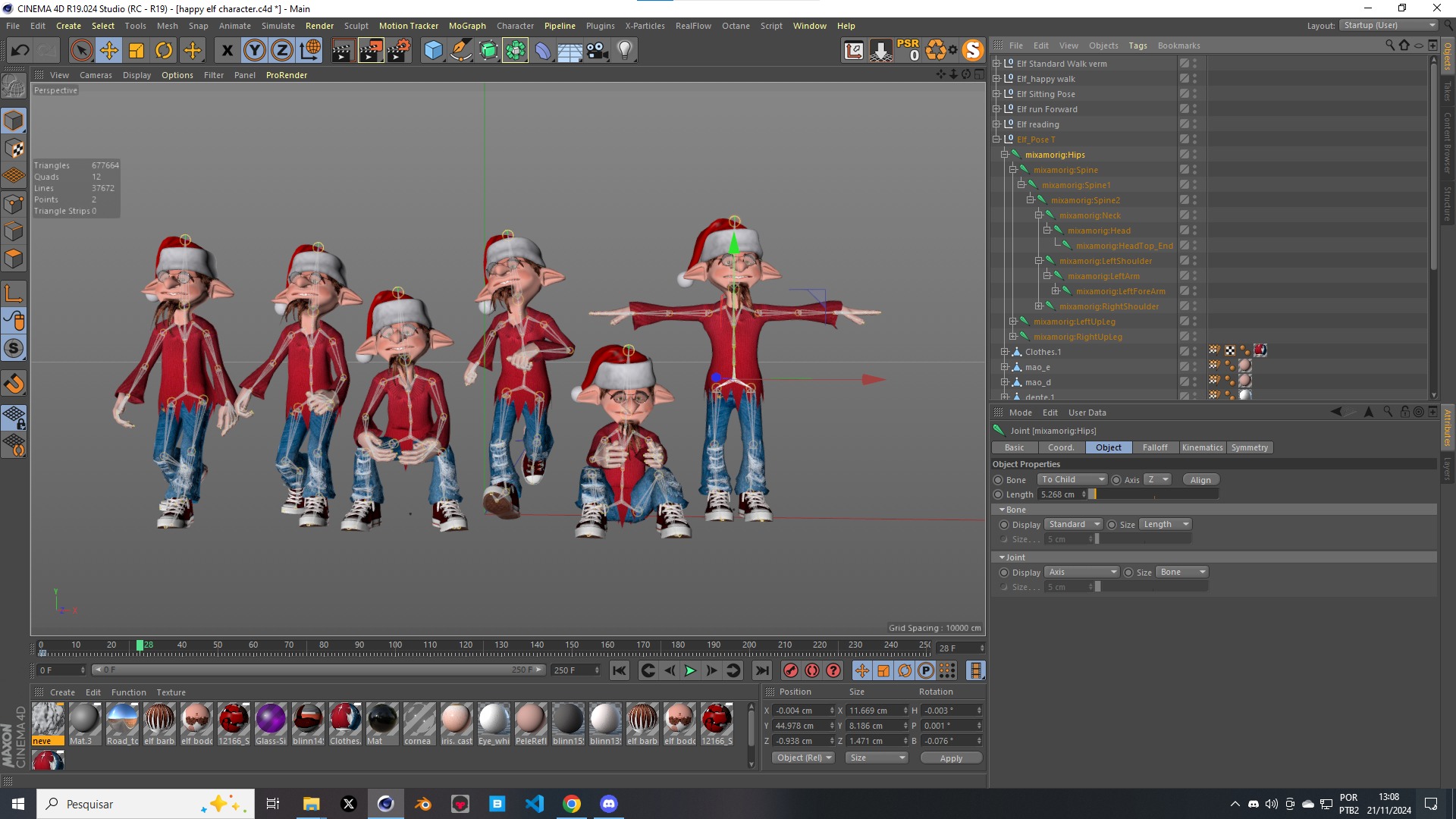Viewport: 1456px width, 819px height.
Task: Jump to animation end
Action: [x=762, y=670]
